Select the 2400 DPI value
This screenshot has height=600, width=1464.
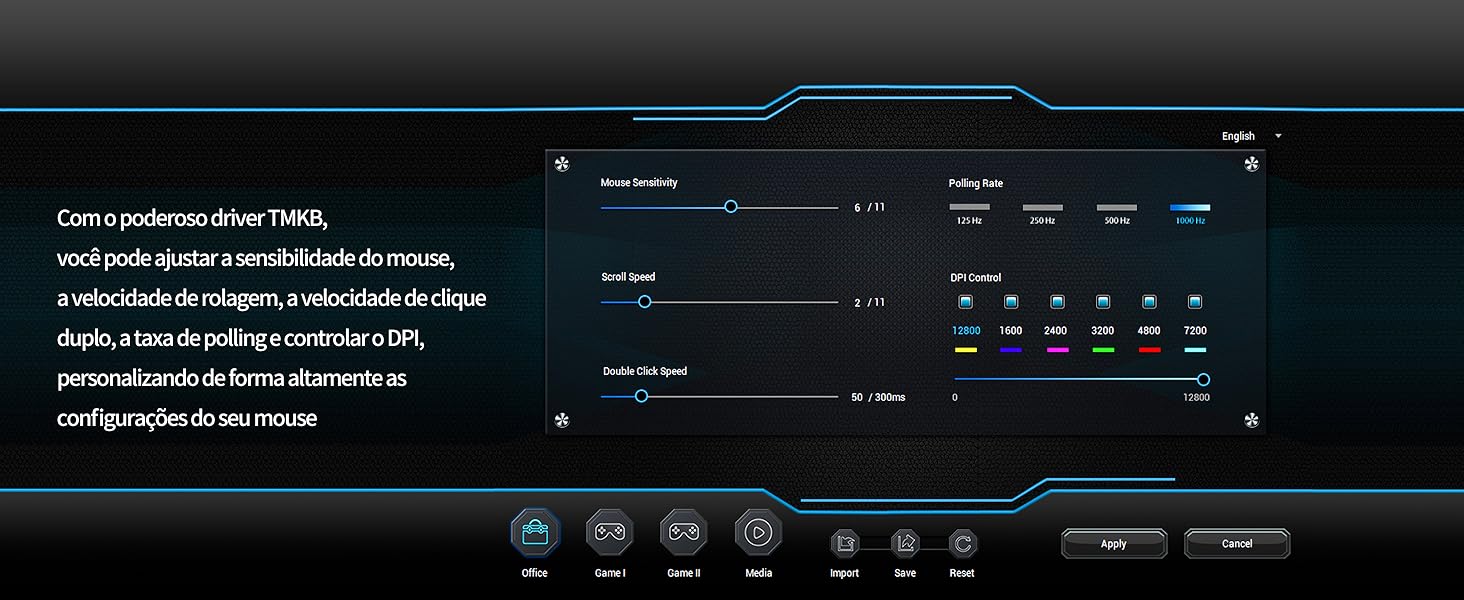coord(1056,331)
